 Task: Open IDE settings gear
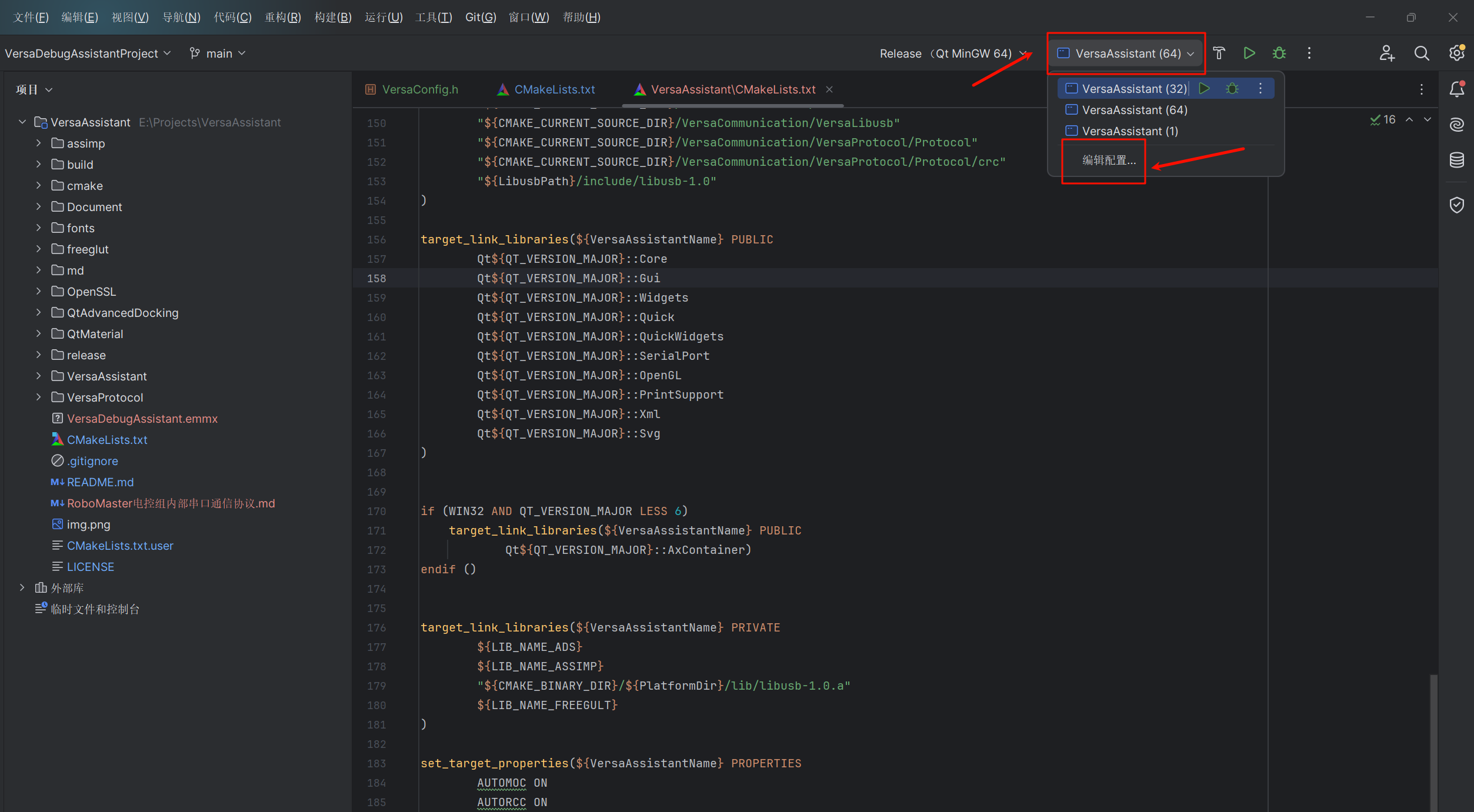(1456, 54)
